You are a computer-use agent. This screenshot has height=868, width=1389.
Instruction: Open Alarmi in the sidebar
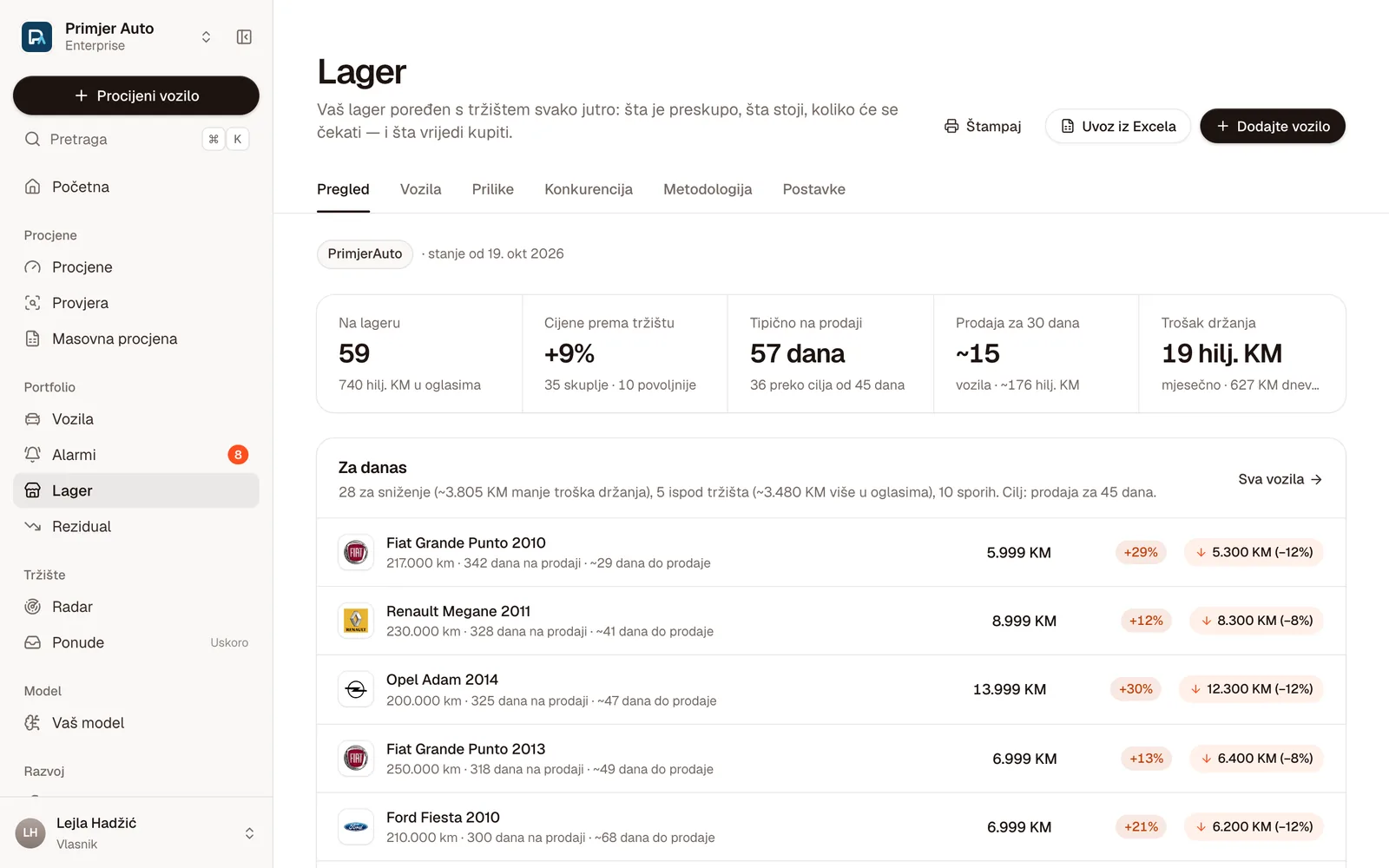point(136,455)
